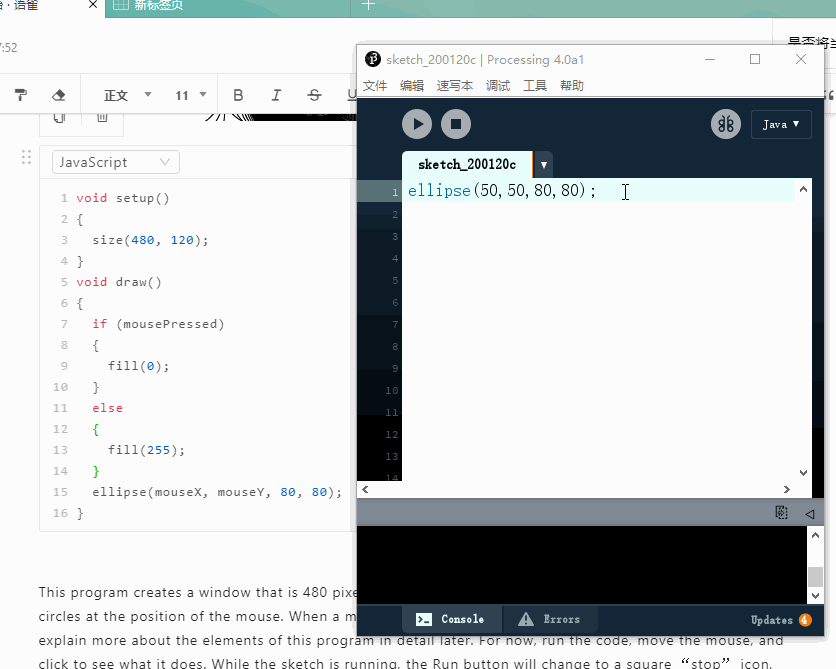
Task: Click the ellipse(mouseX, mouseY, 80, 80) line
Action: [216, 492]
